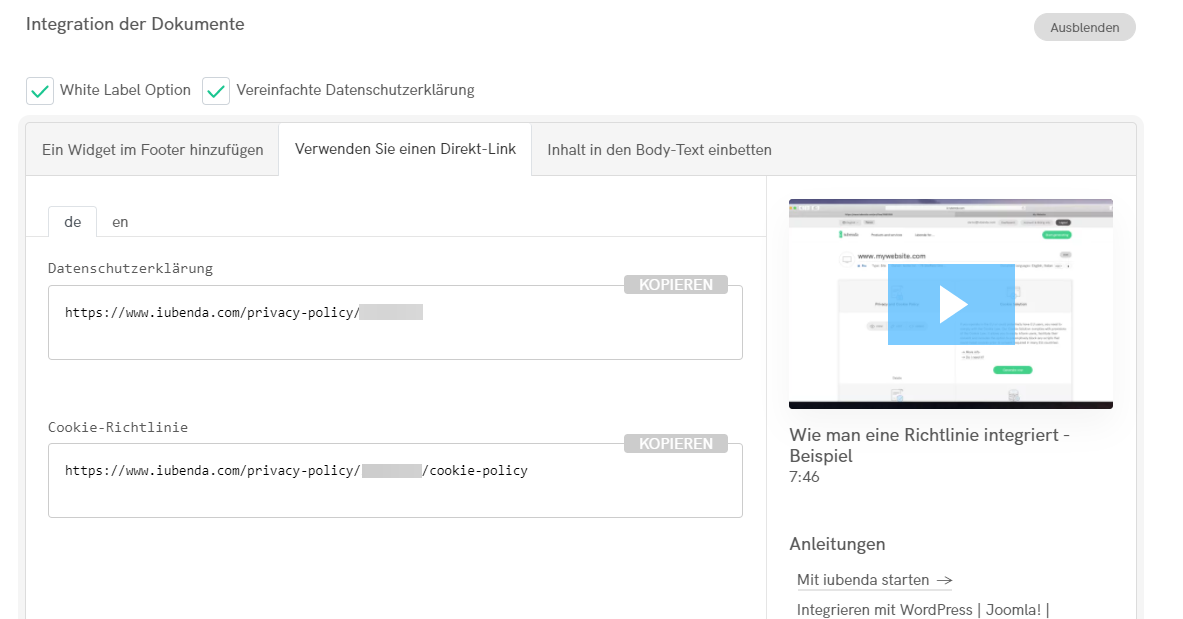Image resolution: width=1183 pixels, height=619 pixels.
Task: Copy the Datenschutzerklärung link with KOPIEREN
Action: 676,285
